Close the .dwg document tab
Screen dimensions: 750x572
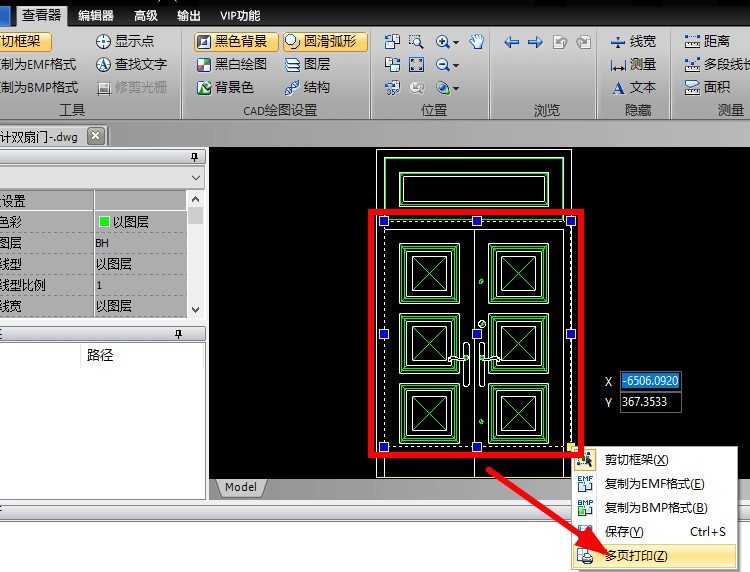[x=95, y=136]
